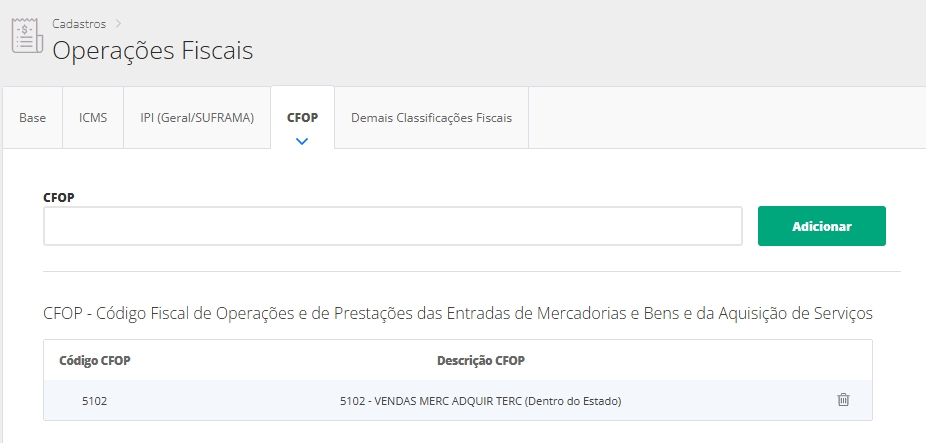The image size is (926, 443).
Task: Switch to the Base tab
Action: pos(33,118)
